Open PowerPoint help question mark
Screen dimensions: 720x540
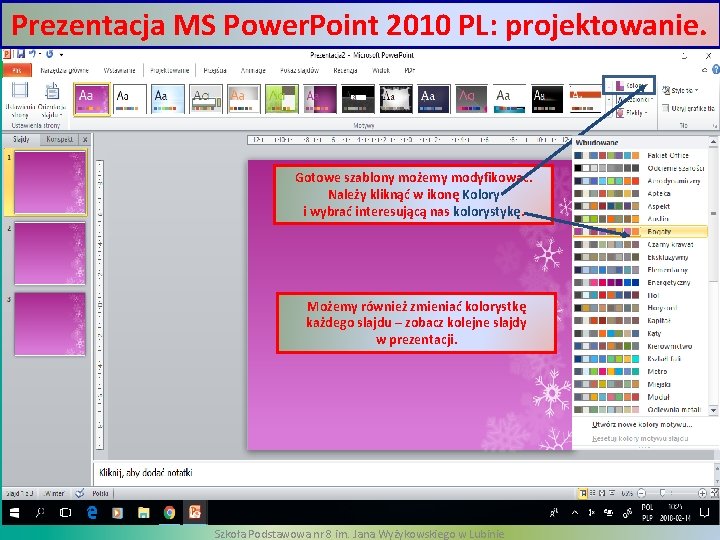click(x=715, y=70)
